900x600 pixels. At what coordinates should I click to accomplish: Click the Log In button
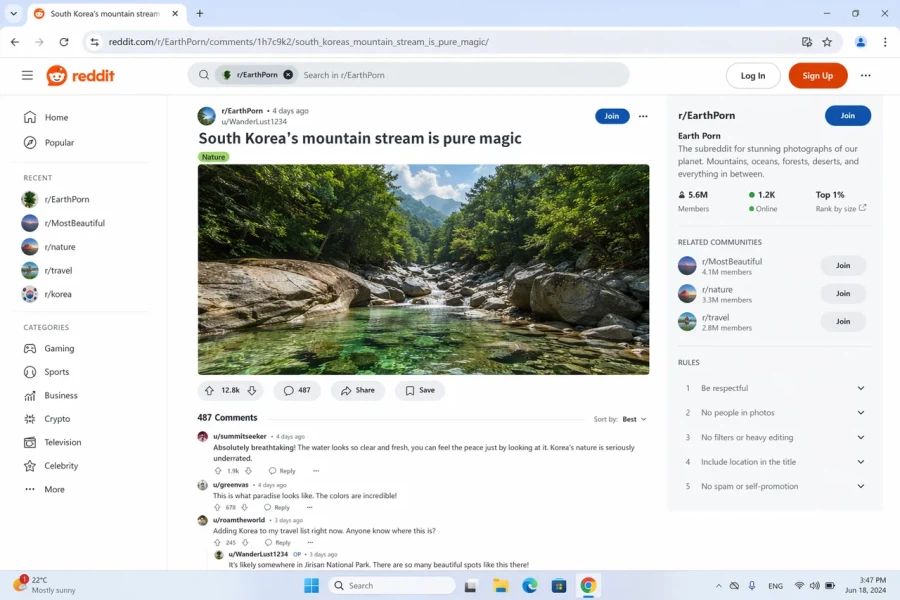(752, 75)
